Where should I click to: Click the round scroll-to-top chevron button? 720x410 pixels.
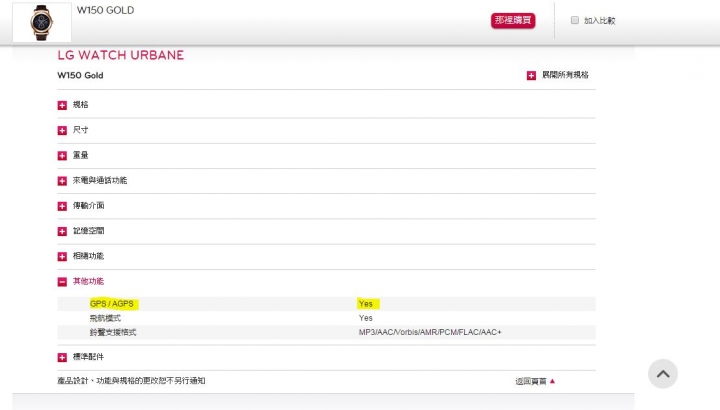(x=663, y=374)
